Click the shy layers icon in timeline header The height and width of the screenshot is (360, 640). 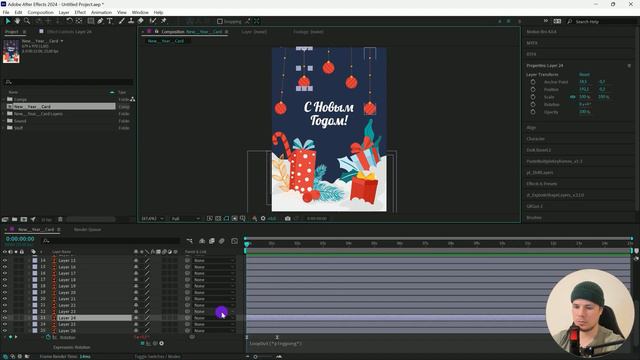[x=202, y=241]
